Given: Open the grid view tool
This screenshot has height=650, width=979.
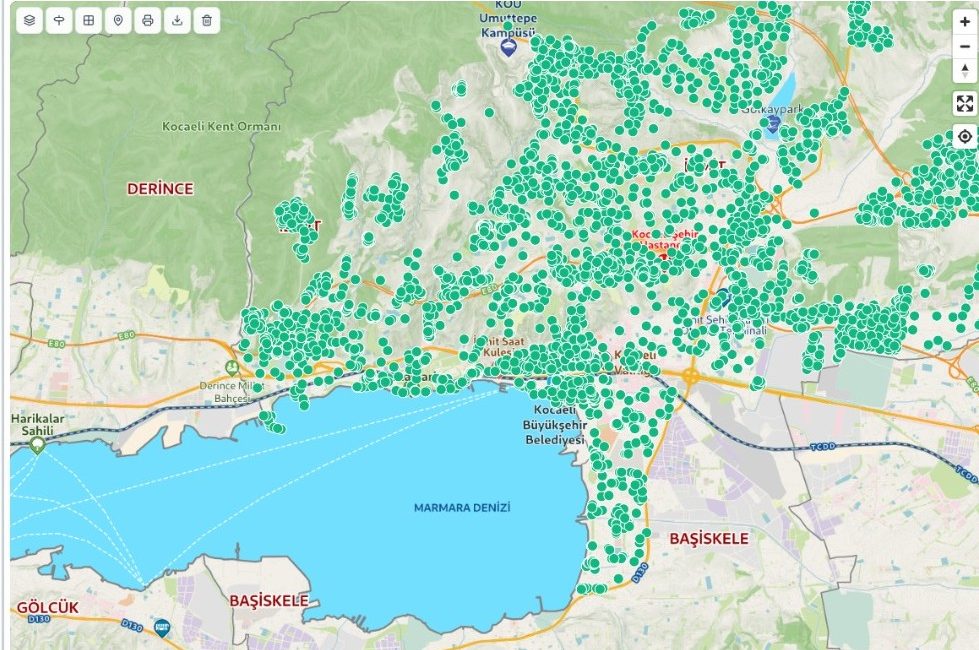Looking at the screenshot, I should point(88,20).
